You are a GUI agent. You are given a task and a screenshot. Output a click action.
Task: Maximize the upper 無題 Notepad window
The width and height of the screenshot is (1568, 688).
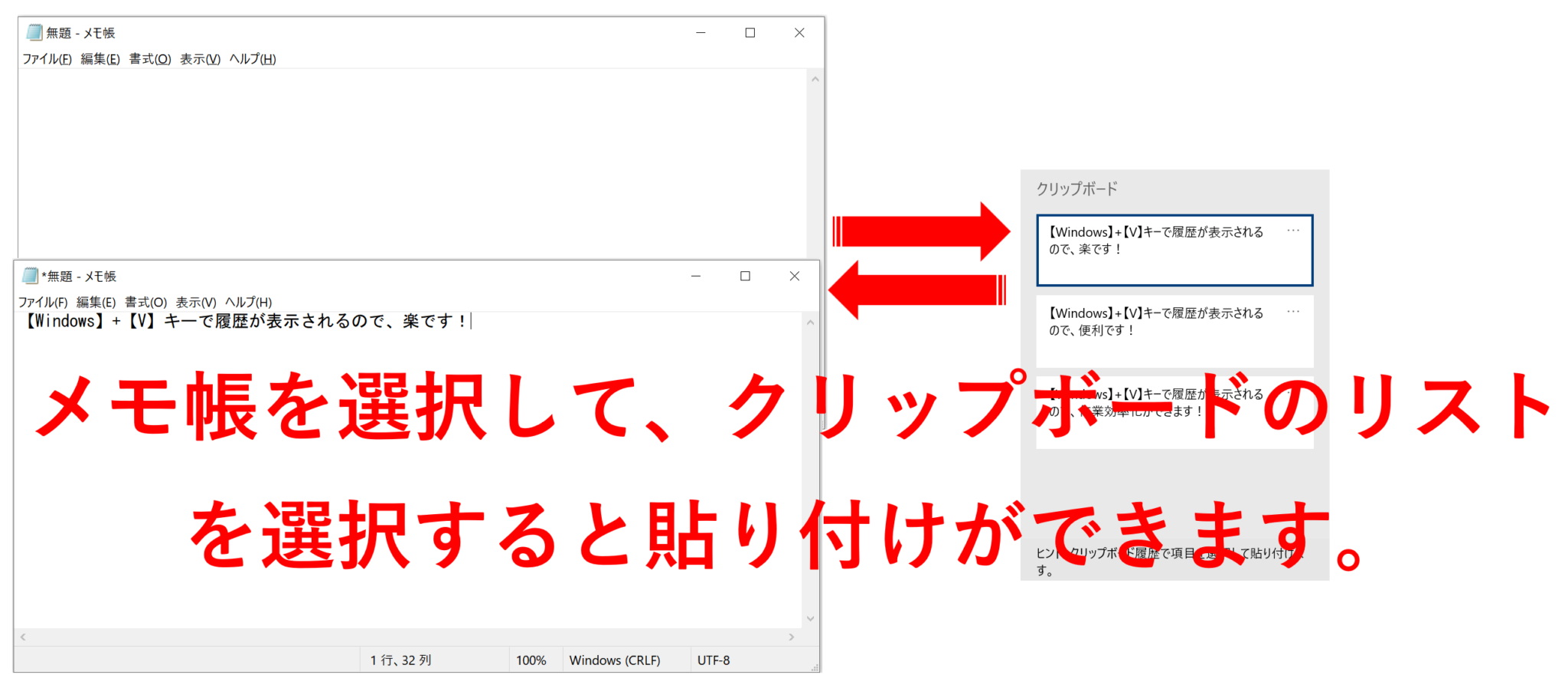750,33
